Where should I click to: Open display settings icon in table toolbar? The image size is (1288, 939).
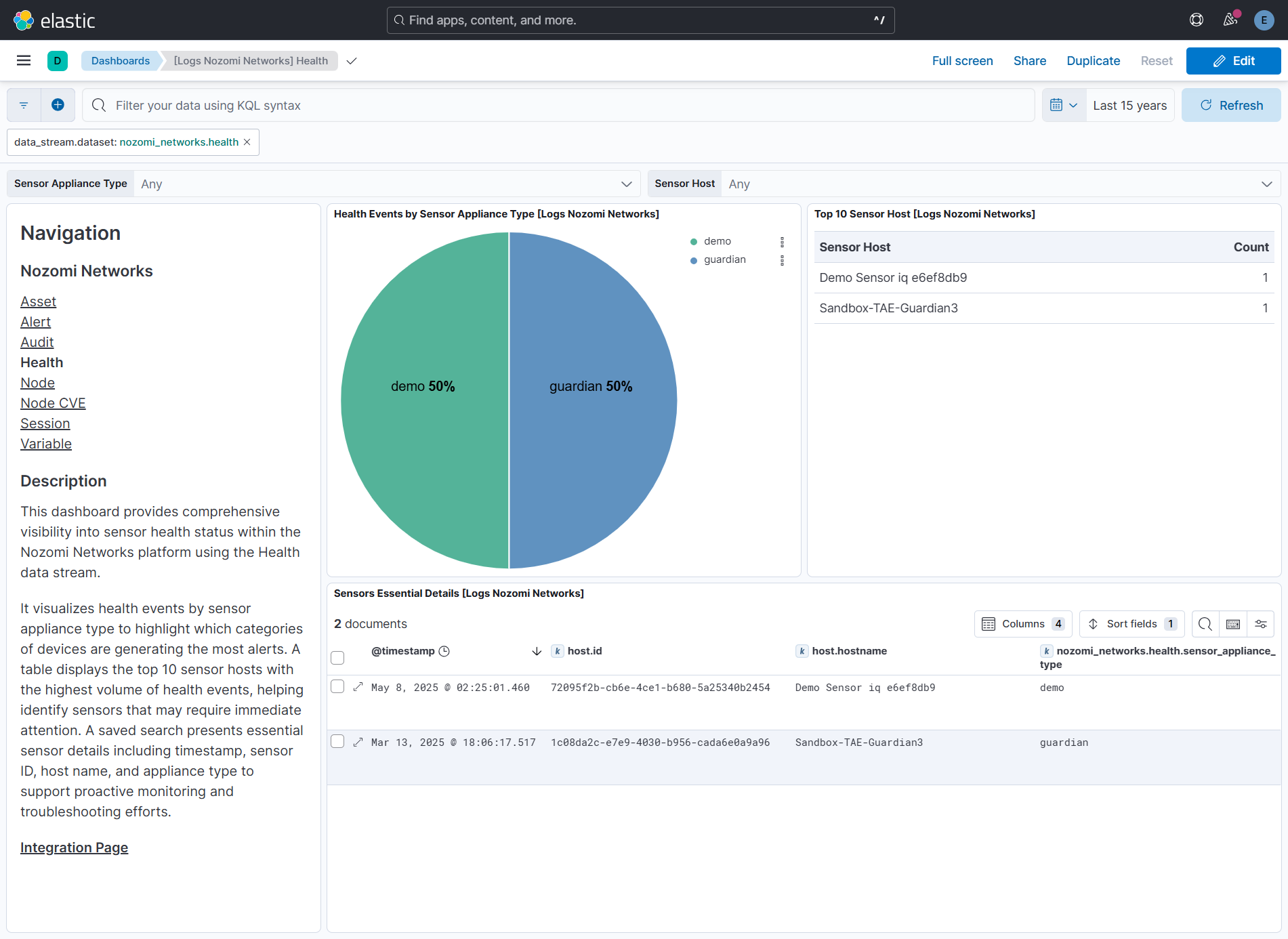point(1261,624)
